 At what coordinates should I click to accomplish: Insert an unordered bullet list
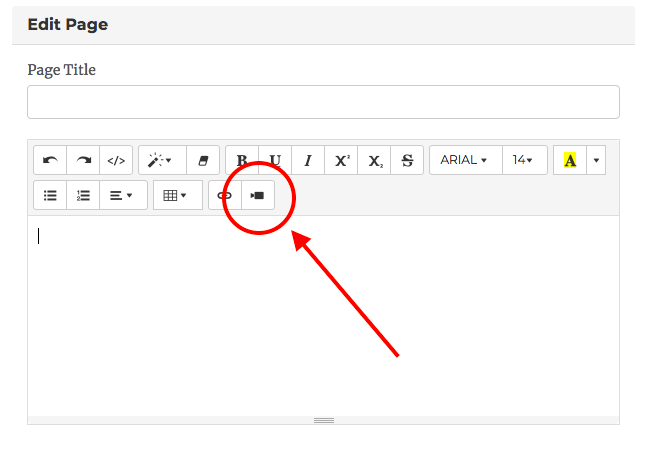50,195
